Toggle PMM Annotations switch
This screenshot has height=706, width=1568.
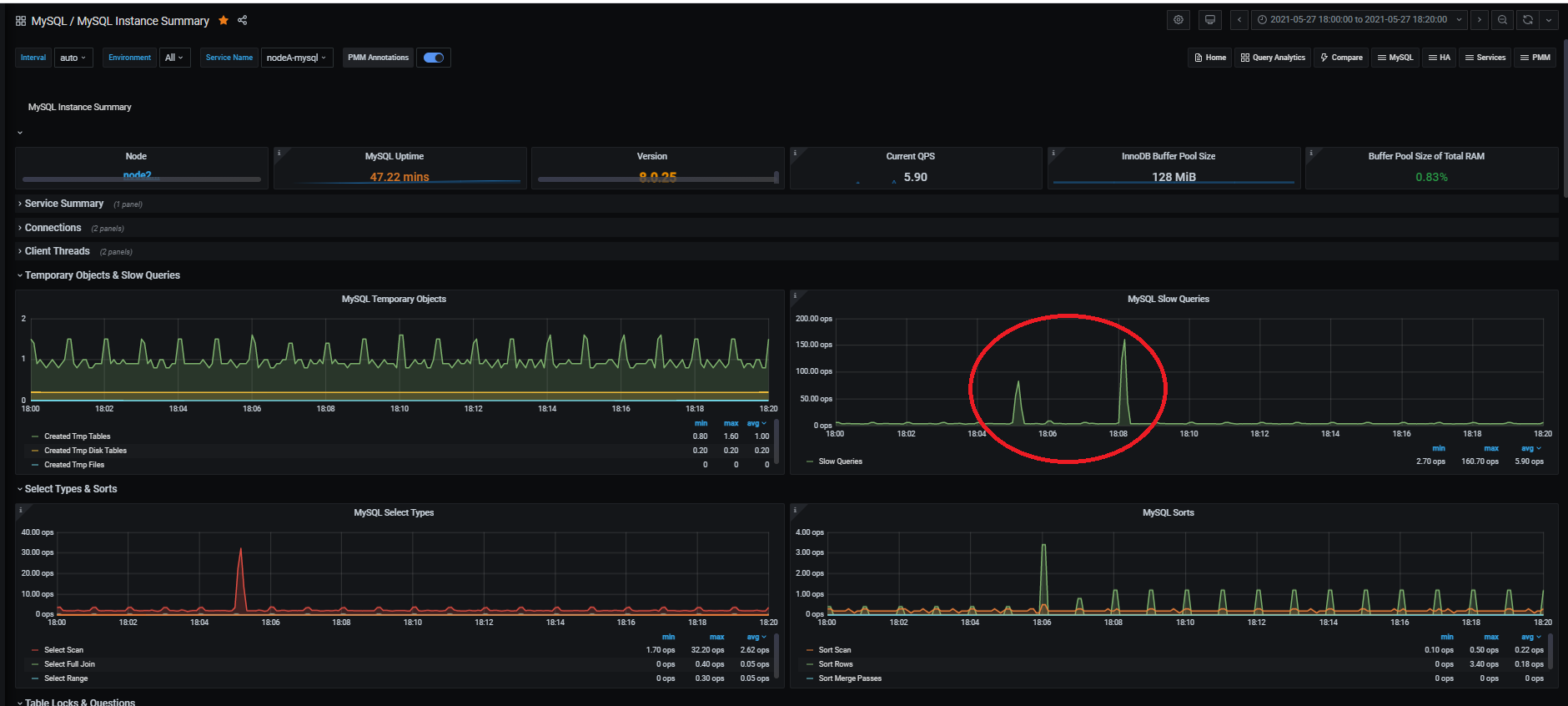434,58
